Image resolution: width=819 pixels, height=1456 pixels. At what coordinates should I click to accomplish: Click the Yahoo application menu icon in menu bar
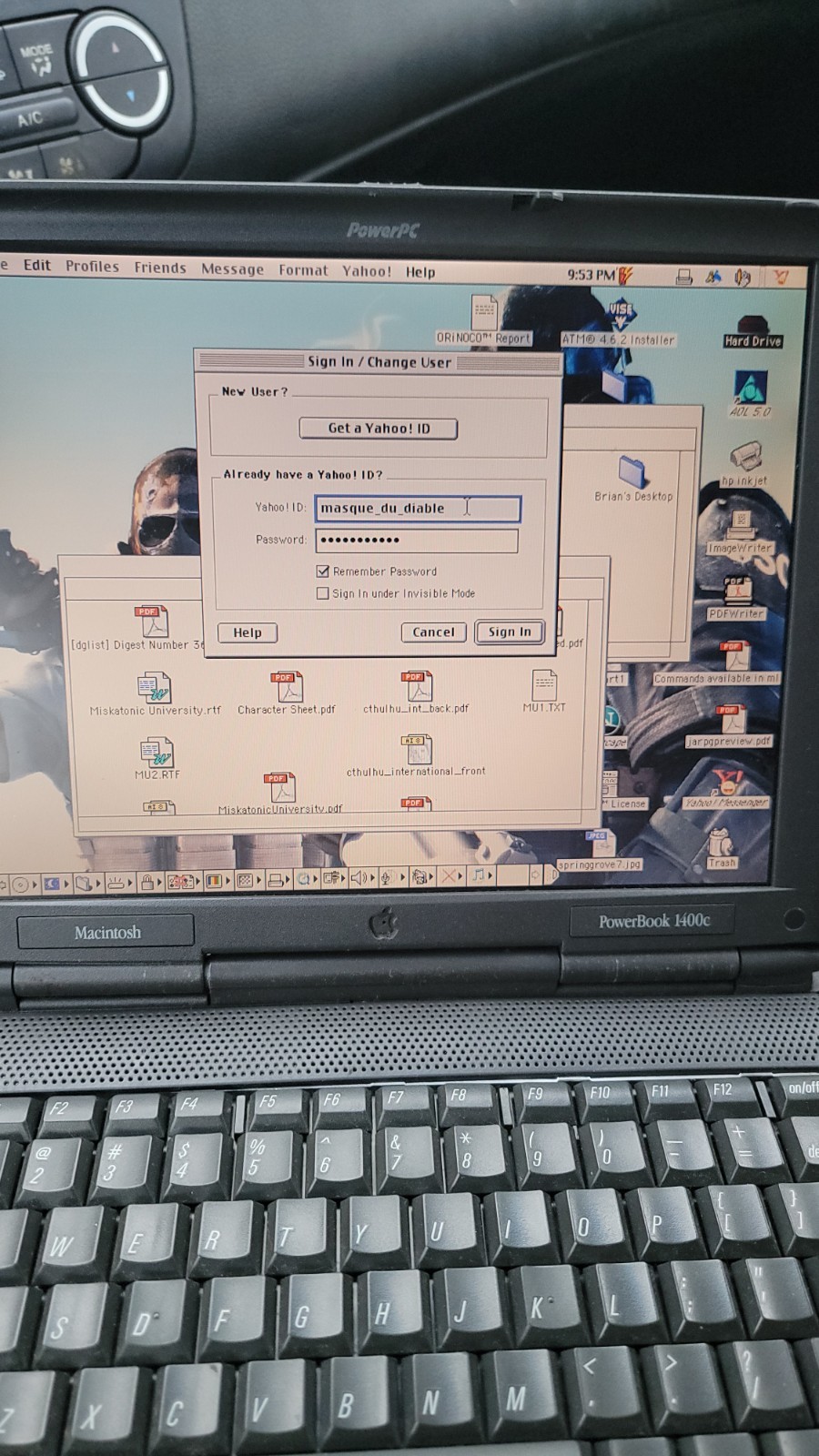pyautogui.click(x=781, y=278)
